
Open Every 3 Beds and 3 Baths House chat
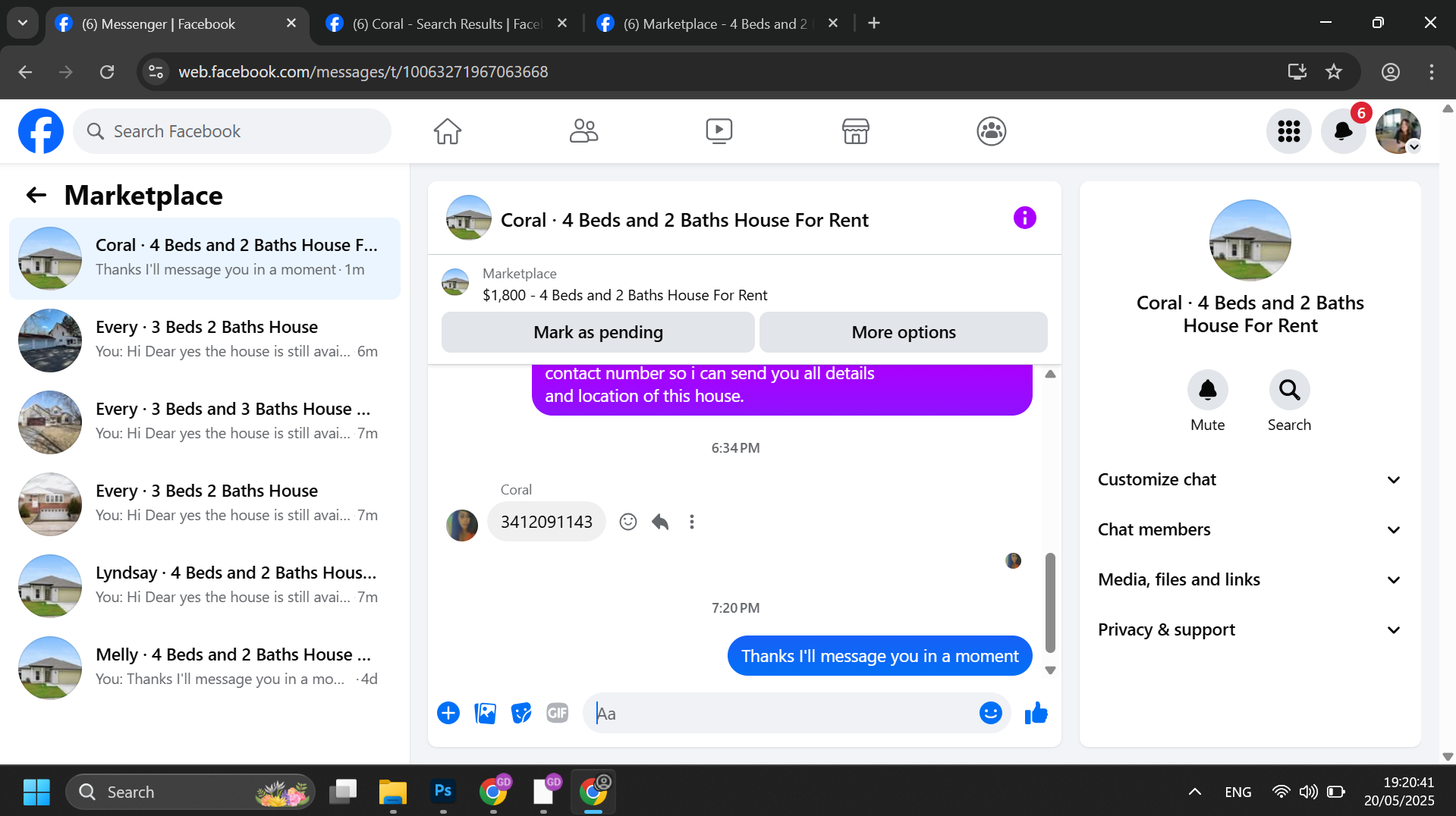(205, 422)
